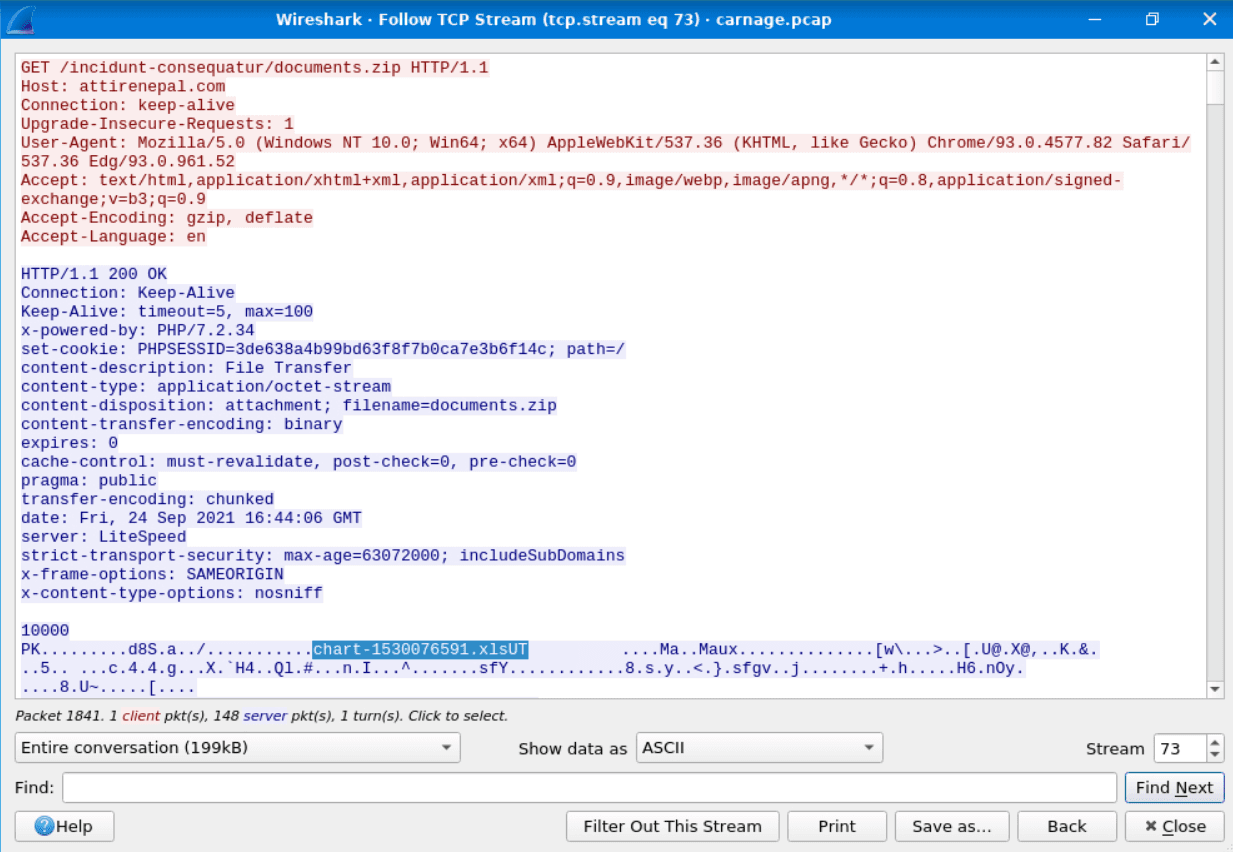
Task: Click Filter Out This Stream button
Action: (x=672, y=826)
